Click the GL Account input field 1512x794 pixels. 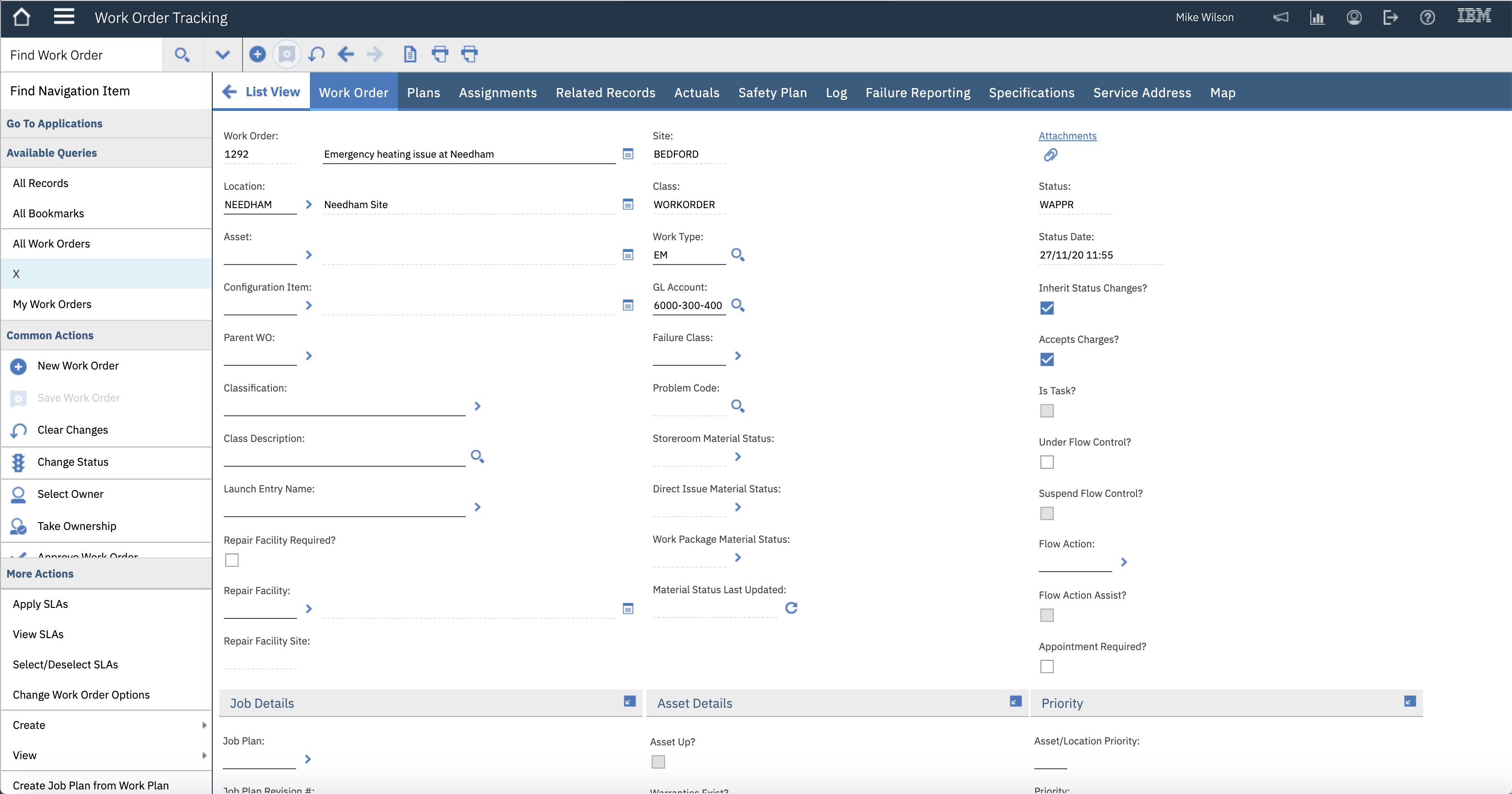[x=689, y=306]
